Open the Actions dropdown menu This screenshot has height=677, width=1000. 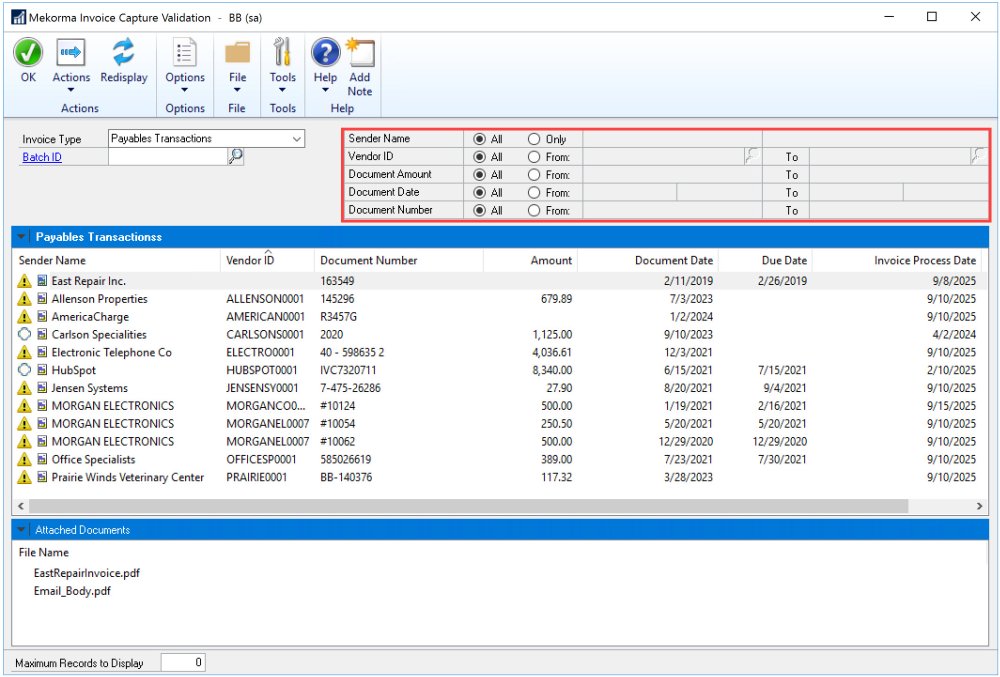click(71, 78)
